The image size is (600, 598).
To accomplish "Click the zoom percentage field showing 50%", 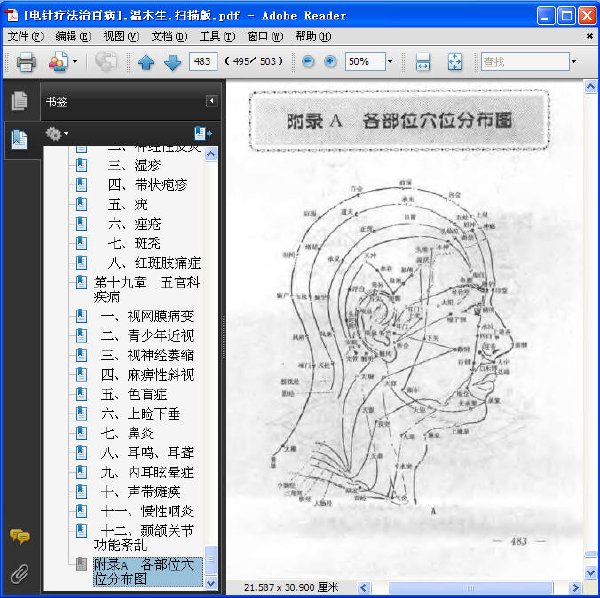I will pos(365,62).
